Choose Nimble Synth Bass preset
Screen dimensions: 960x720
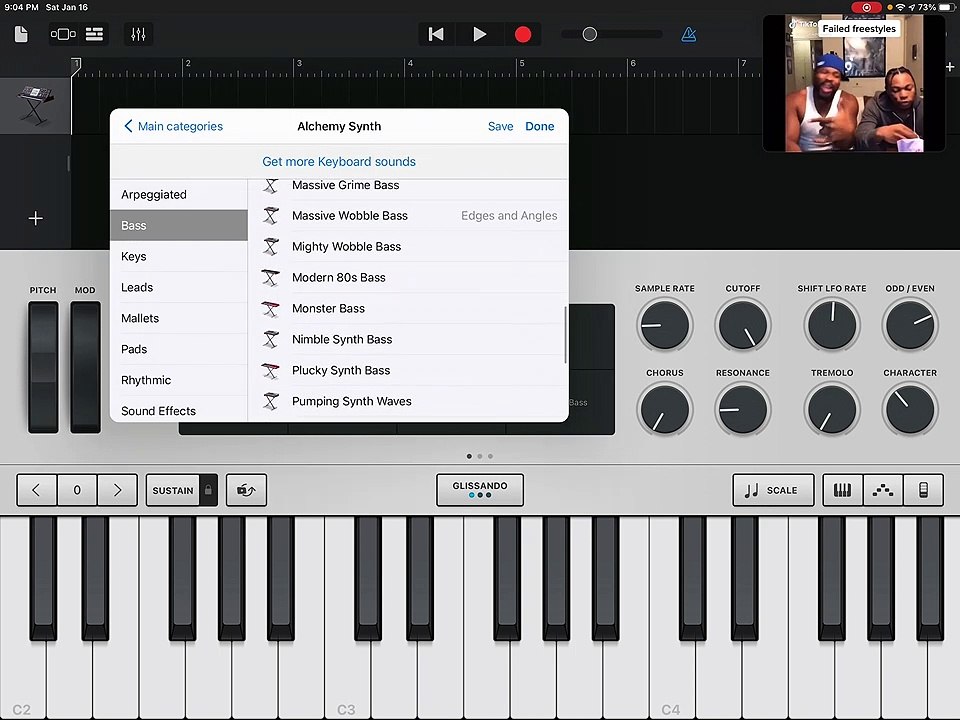click(408, 339)
